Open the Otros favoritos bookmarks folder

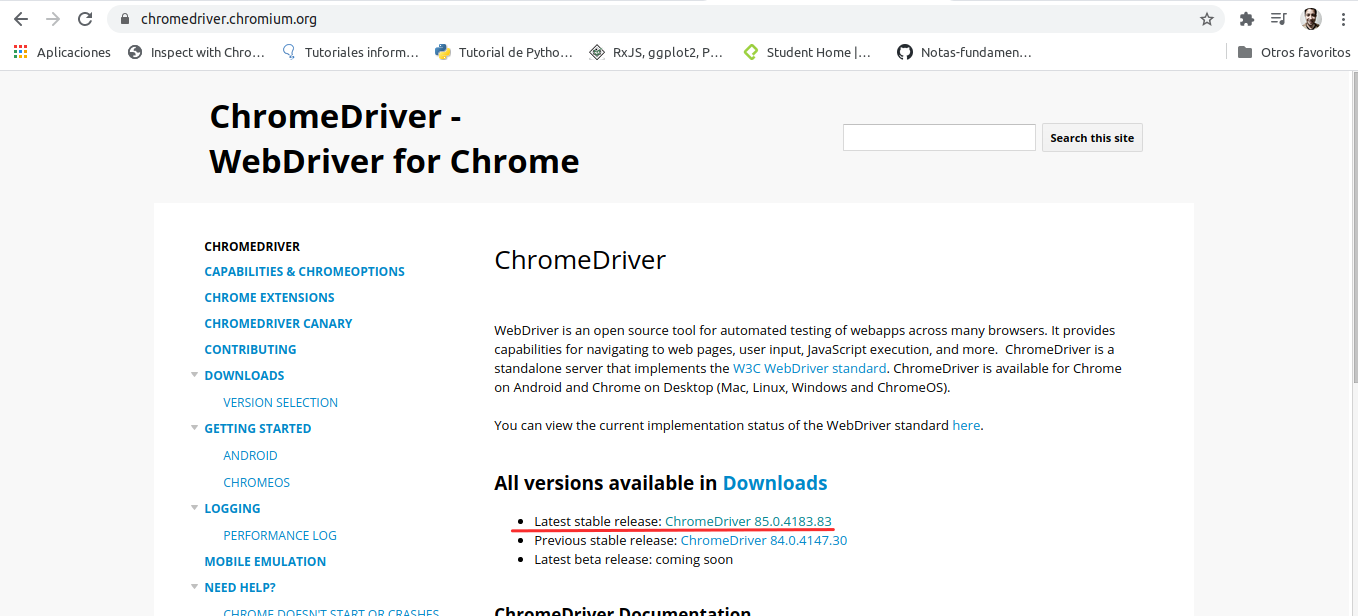coord(1294,52)
